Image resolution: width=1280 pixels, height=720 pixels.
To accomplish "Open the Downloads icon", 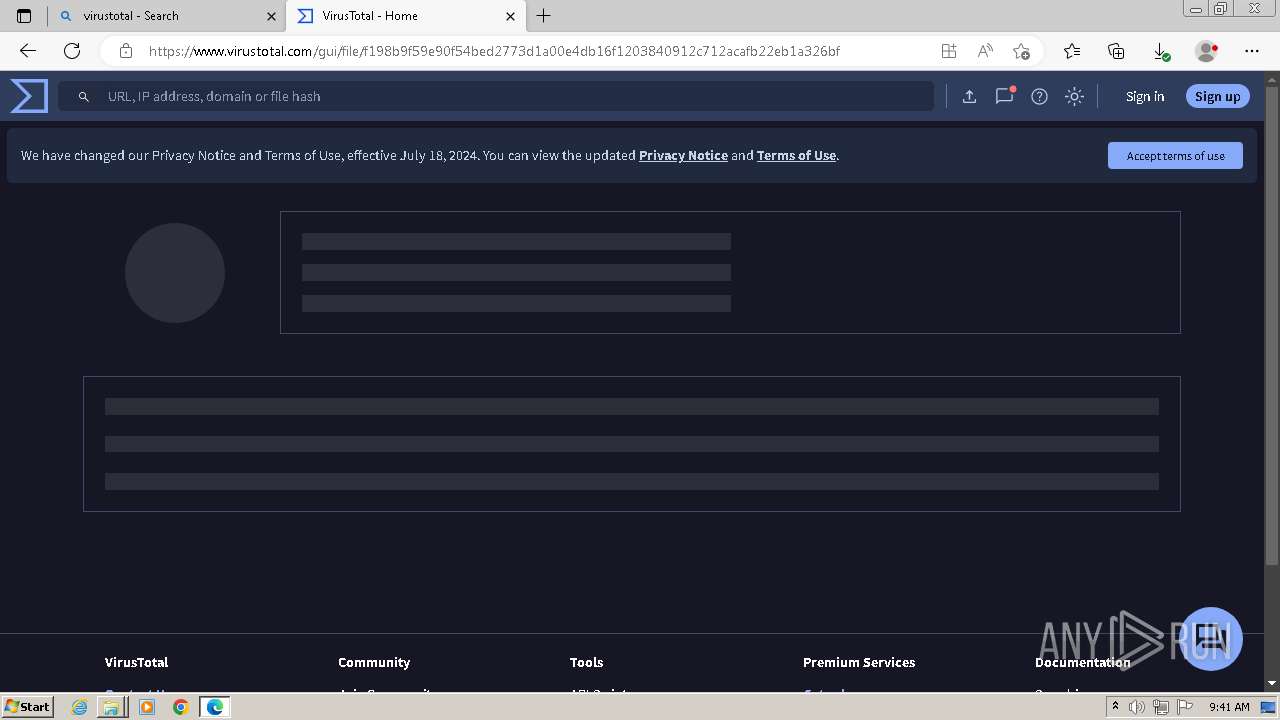I will tap(1161, 51).
